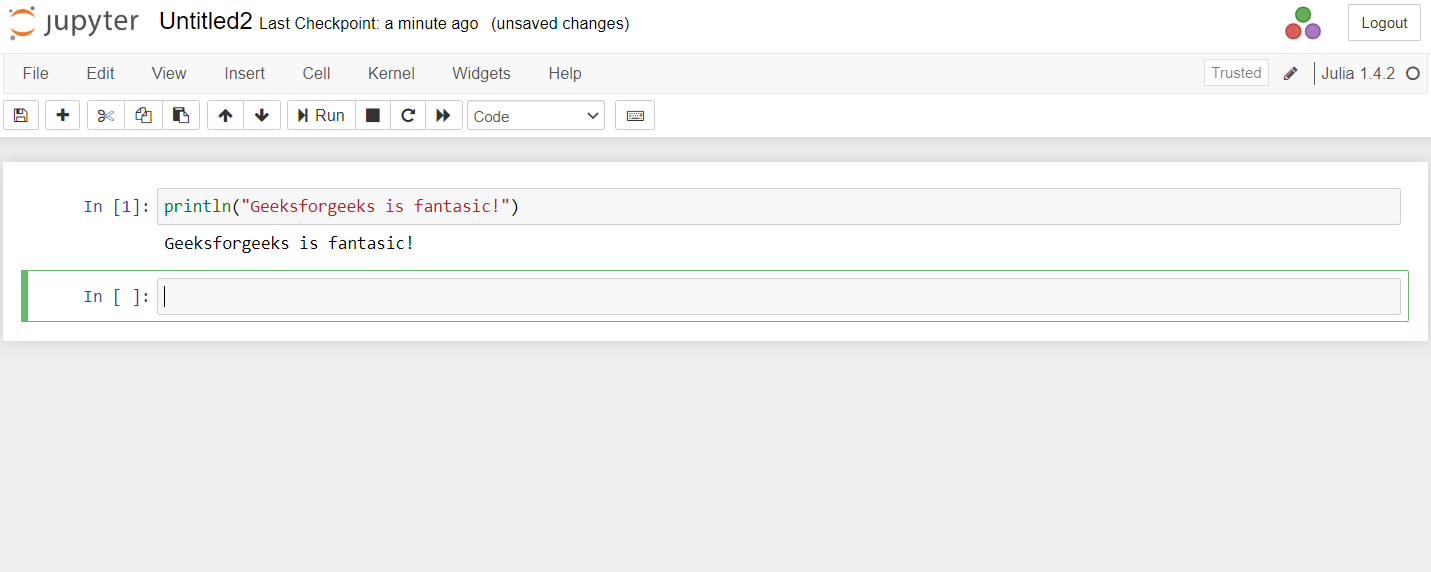1431x572 pixels.
Task: Cut selected cells with the scissors icon
Action: tap(106, 115)
